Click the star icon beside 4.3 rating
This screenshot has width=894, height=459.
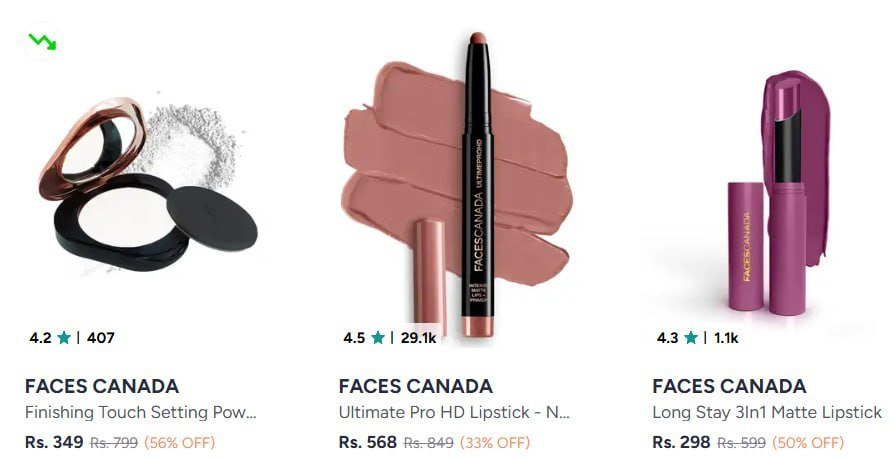pyautogui.click(x=691, y=338)
